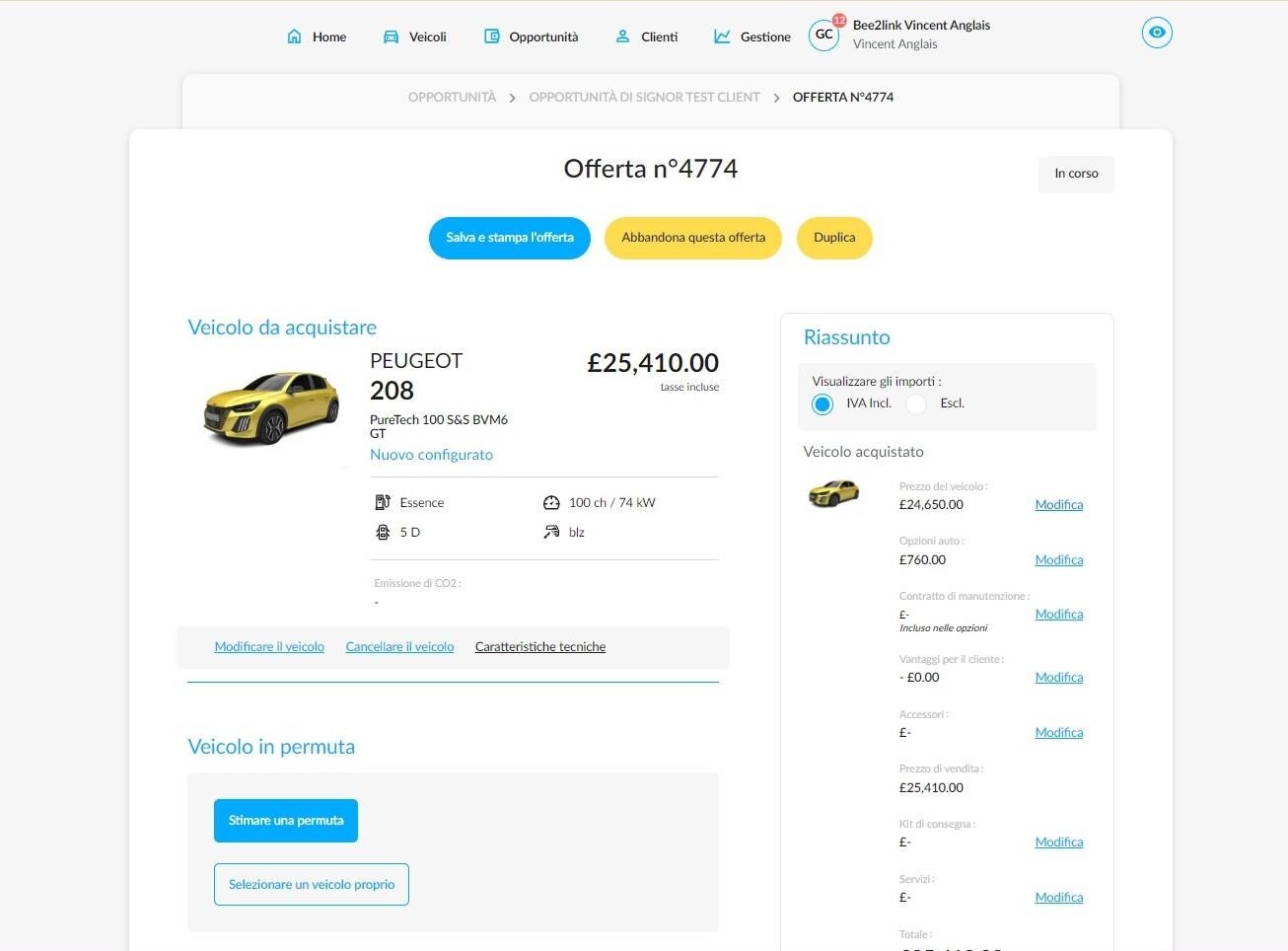
Task: Click the 100 ch power gauge icon
Action: click(x=551, y=502)
